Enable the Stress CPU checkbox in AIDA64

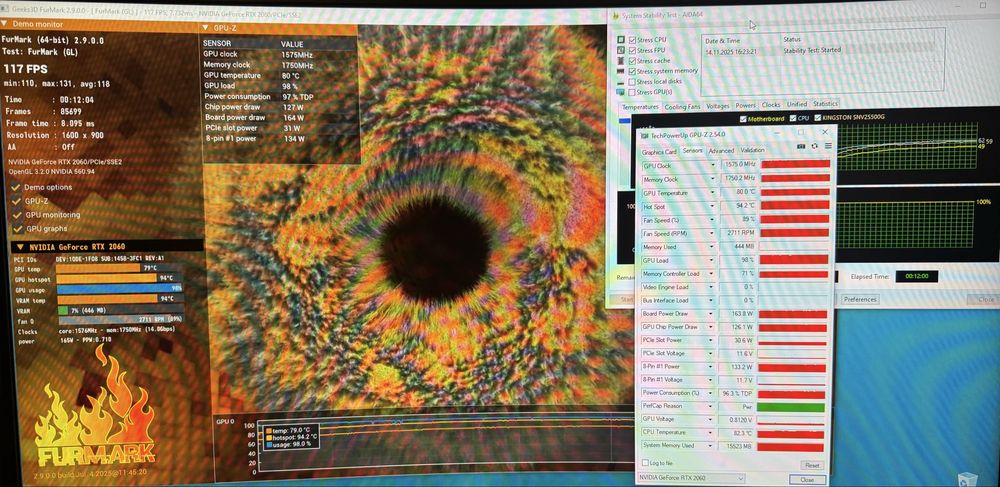click(x=632, y=40)
